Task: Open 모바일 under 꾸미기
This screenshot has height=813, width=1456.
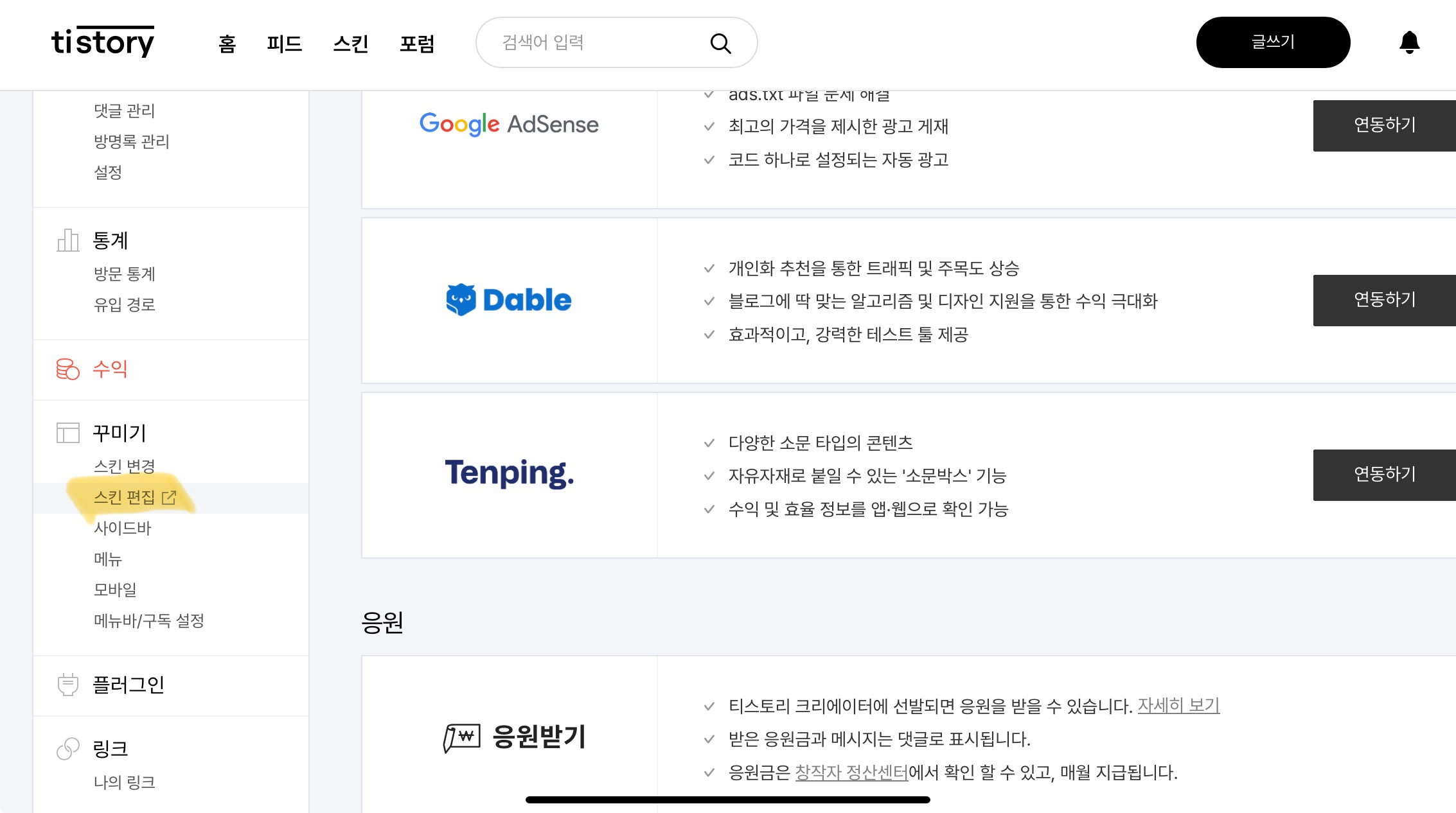Action: 115,590
